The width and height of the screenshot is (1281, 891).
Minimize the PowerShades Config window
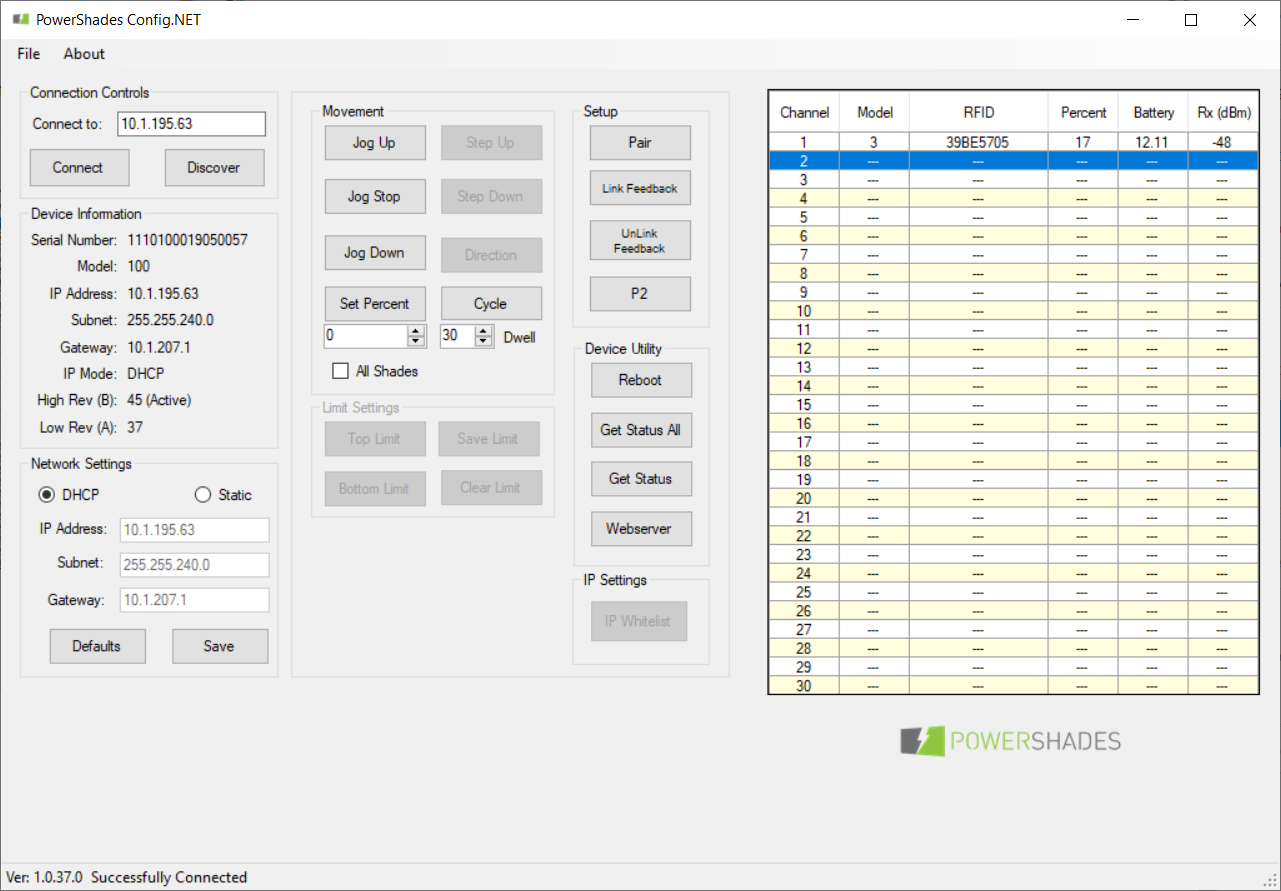(x=1132, y=20)
